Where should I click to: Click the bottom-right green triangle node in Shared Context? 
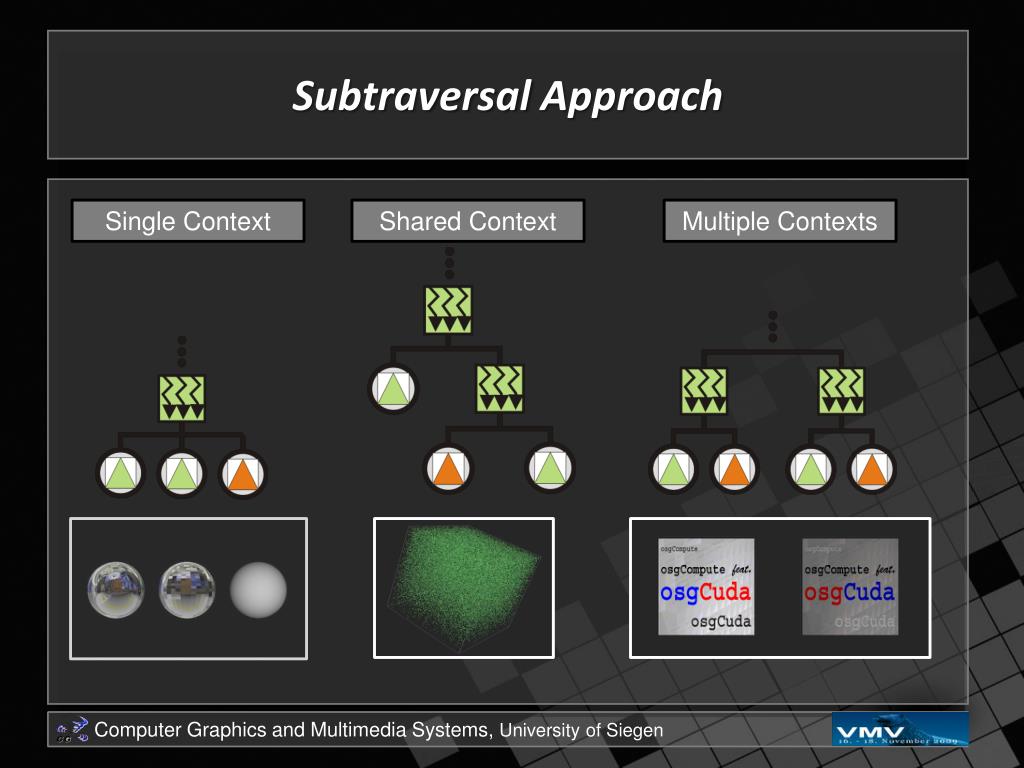click(x=550, y=468)
